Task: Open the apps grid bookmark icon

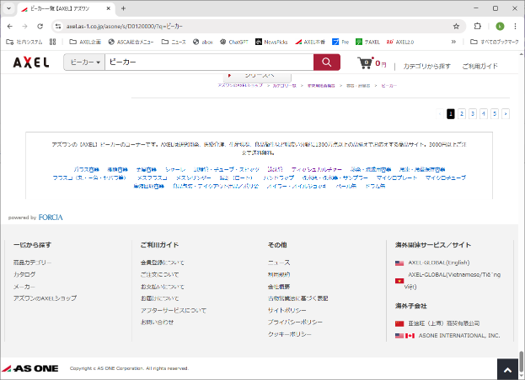Action: [x=53, y=42]
